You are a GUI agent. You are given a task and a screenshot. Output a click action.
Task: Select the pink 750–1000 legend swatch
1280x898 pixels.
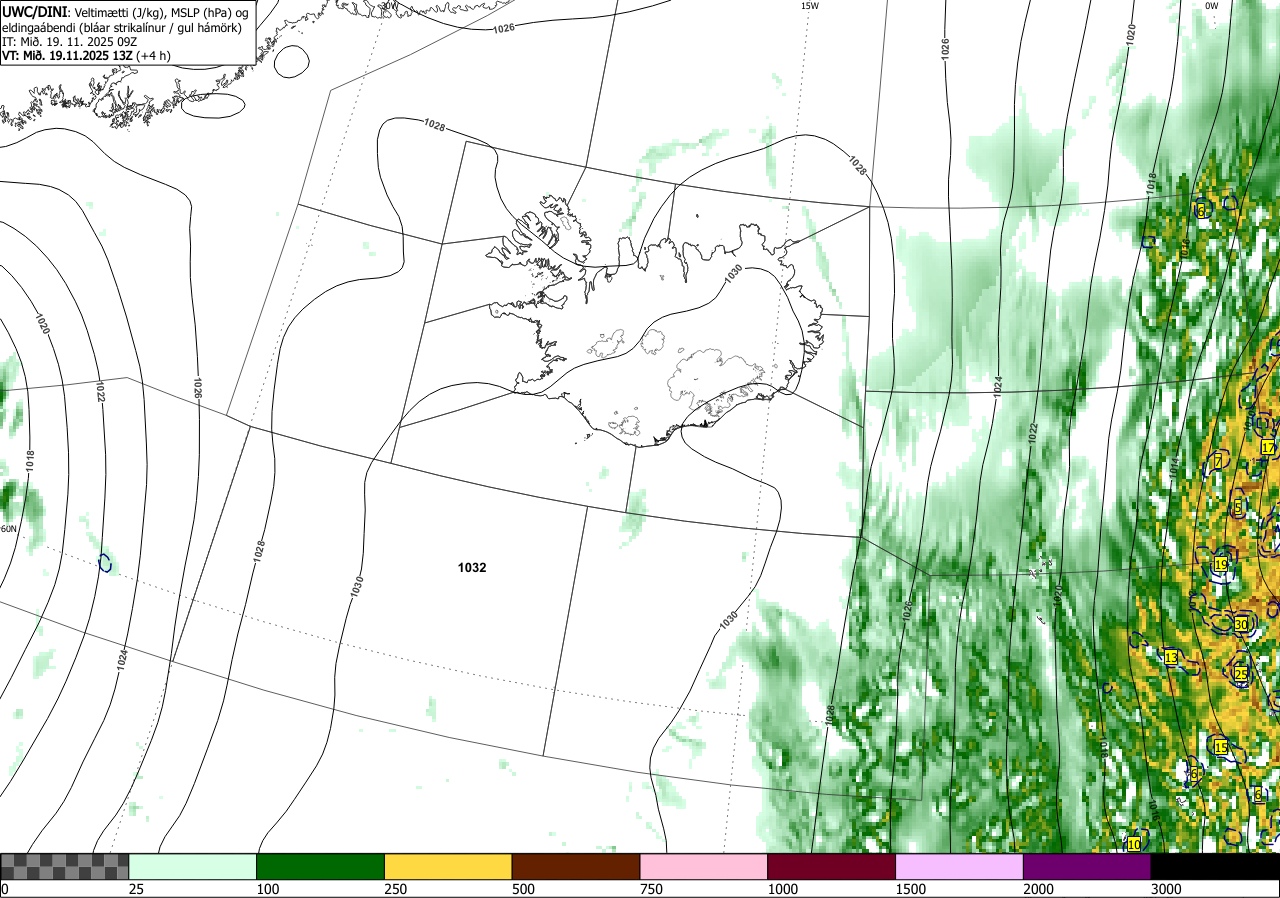point(704,866)
